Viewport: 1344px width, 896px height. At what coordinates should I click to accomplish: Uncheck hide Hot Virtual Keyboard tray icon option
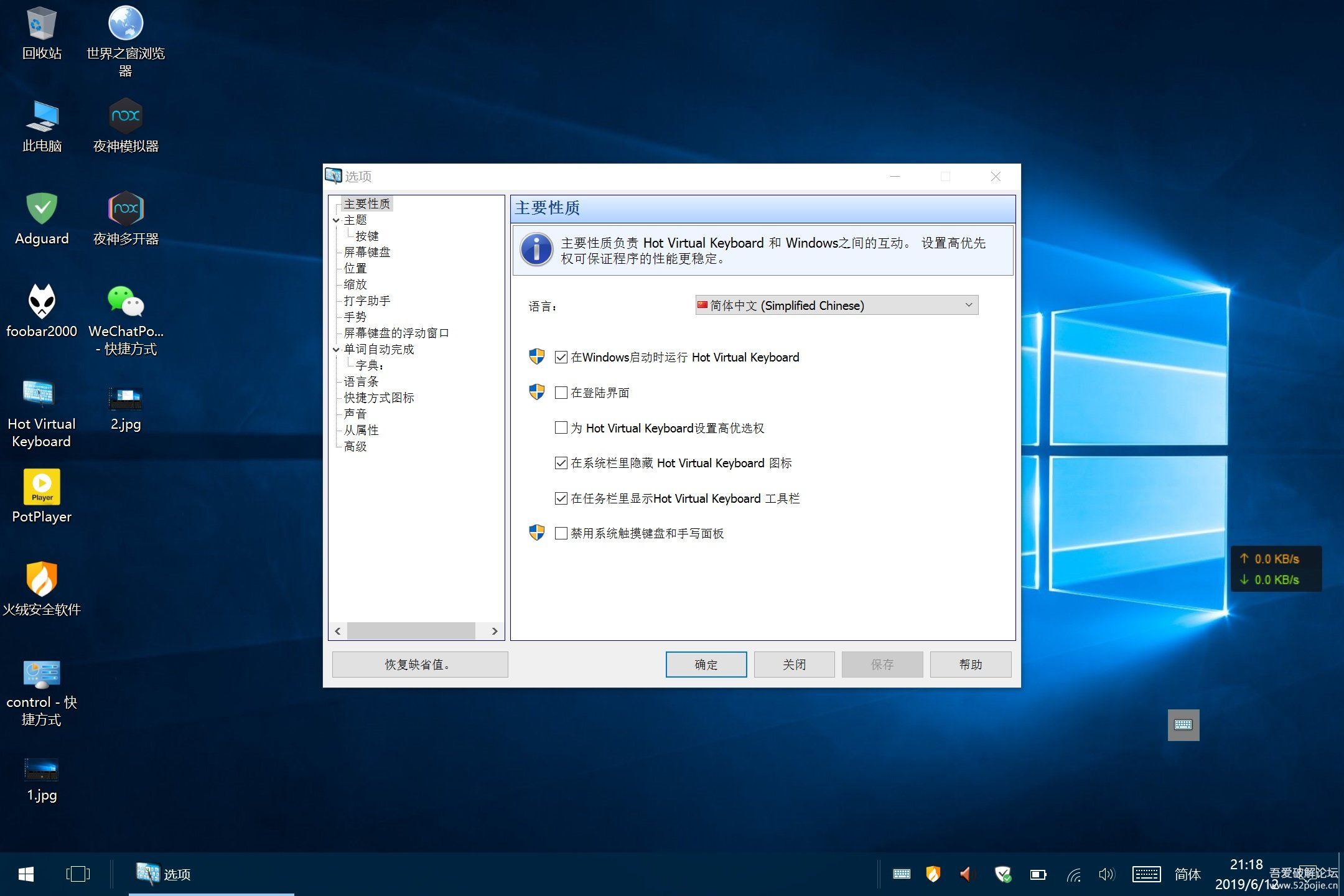tap(561, 463)
